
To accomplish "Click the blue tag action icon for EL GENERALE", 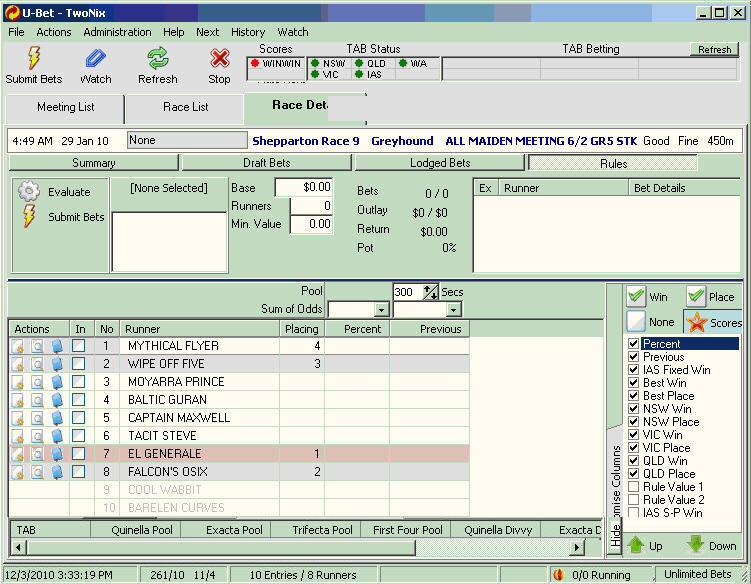I will (57, 454).
